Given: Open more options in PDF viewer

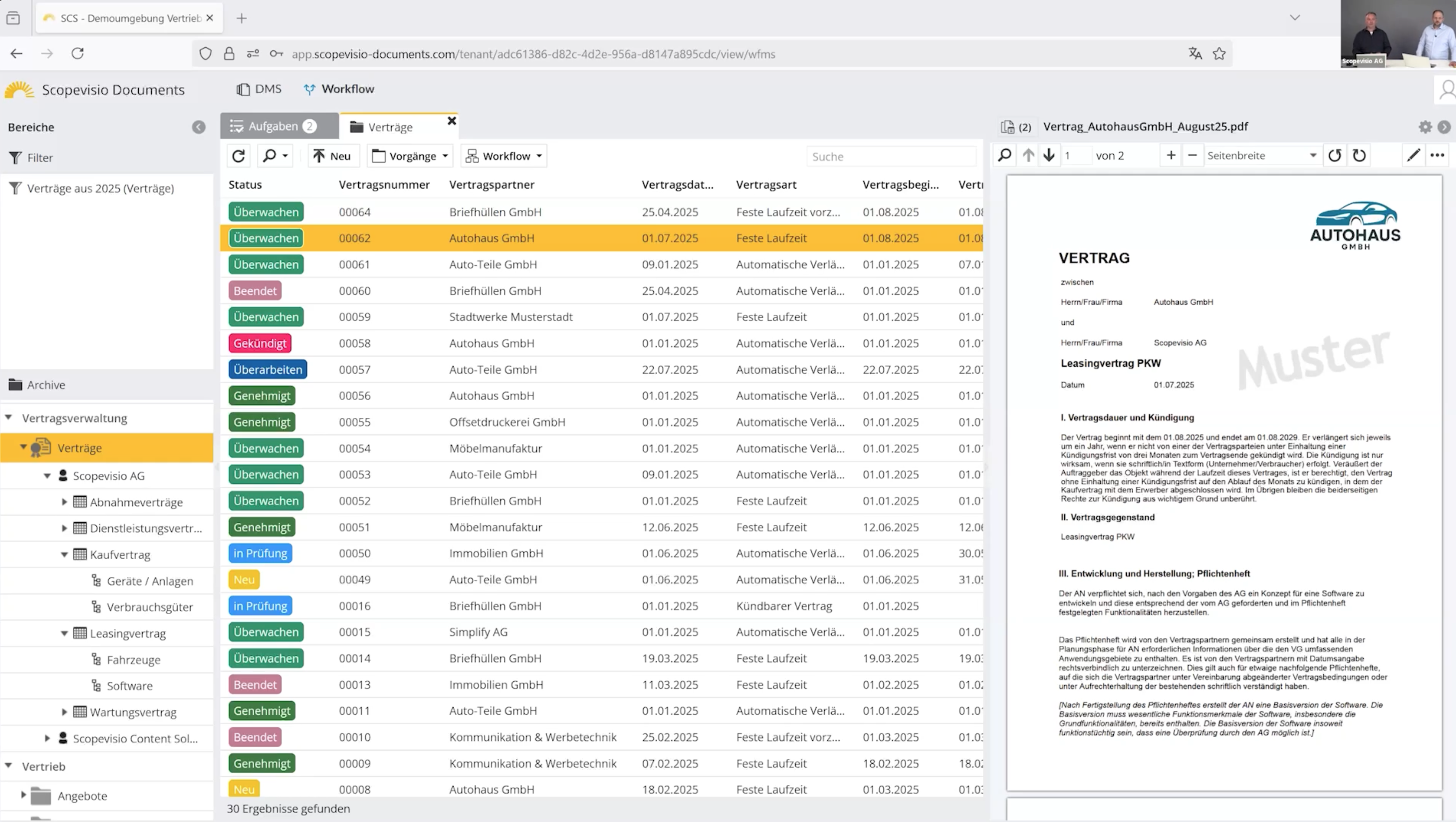Looking at the screenshot, I should coord(1437,155).
